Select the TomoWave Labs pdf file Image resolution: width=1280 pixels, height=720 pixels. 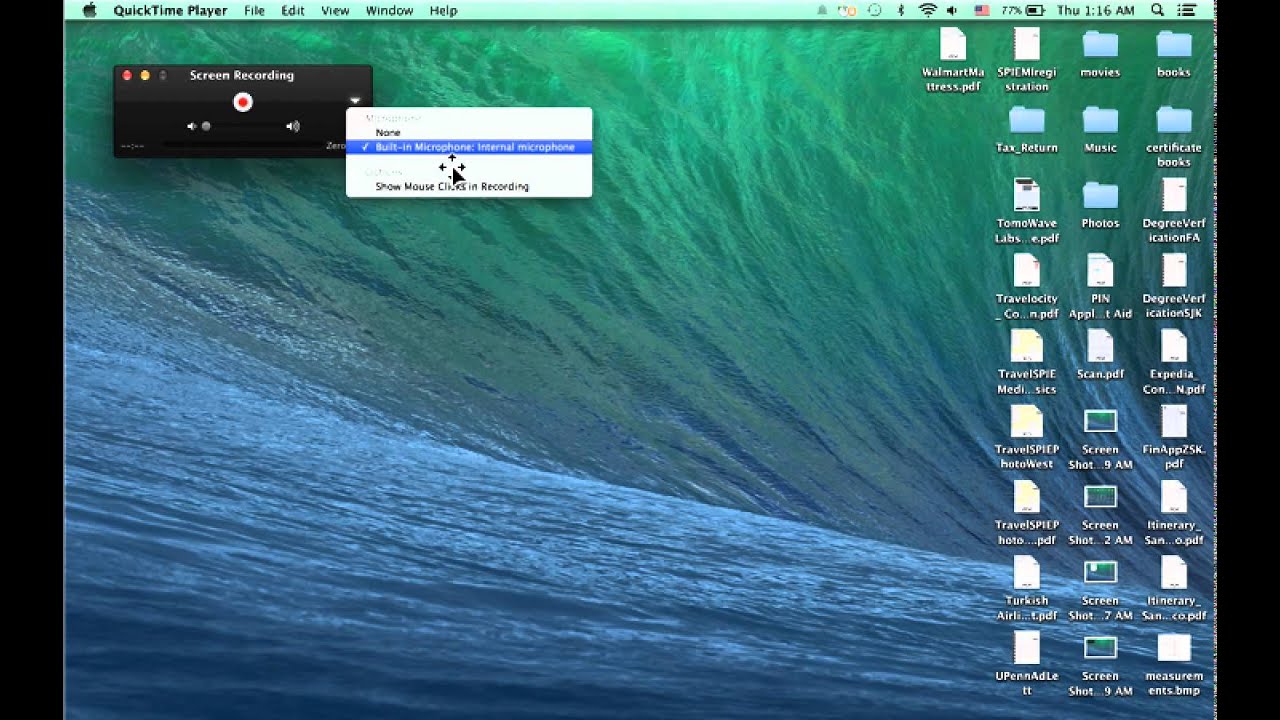1027,211
